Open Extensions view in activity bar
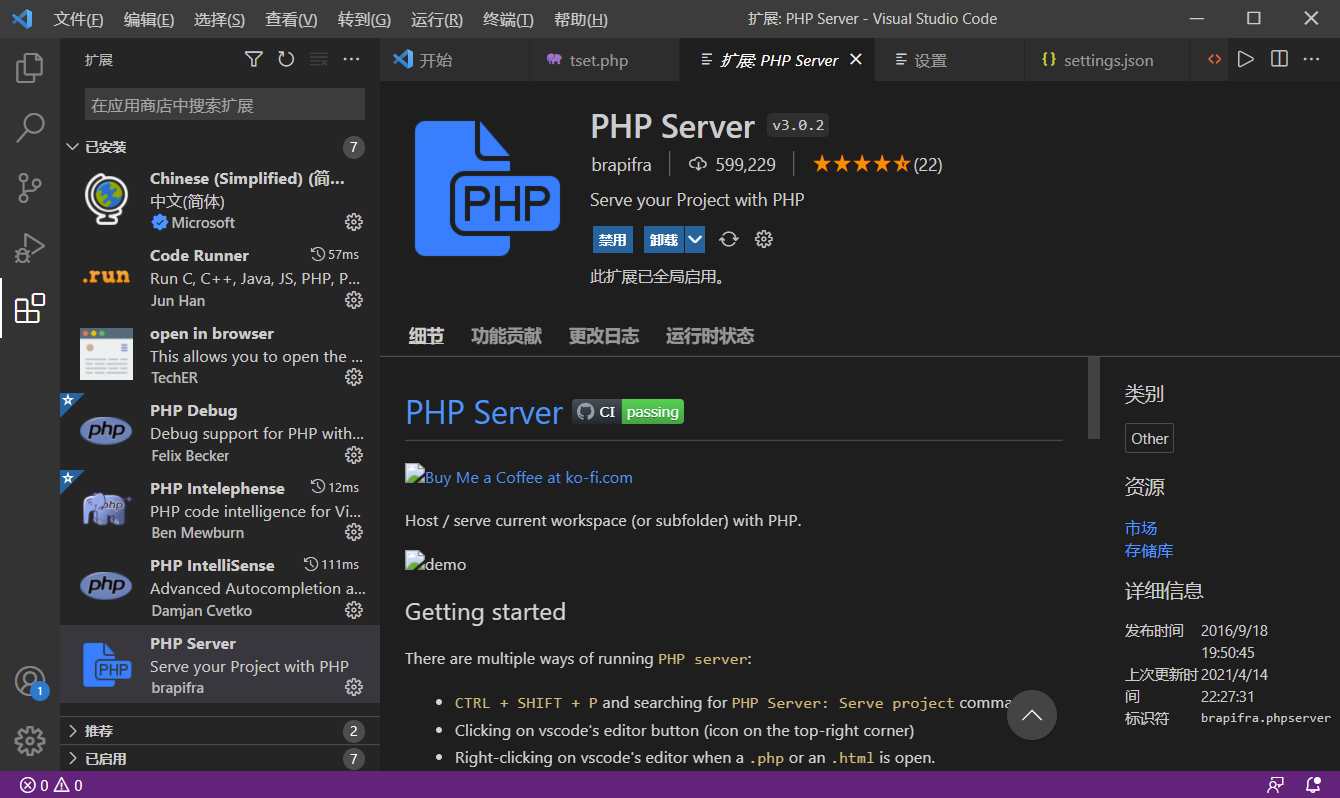Viewport: 1340px width, 798px height. 30,308
